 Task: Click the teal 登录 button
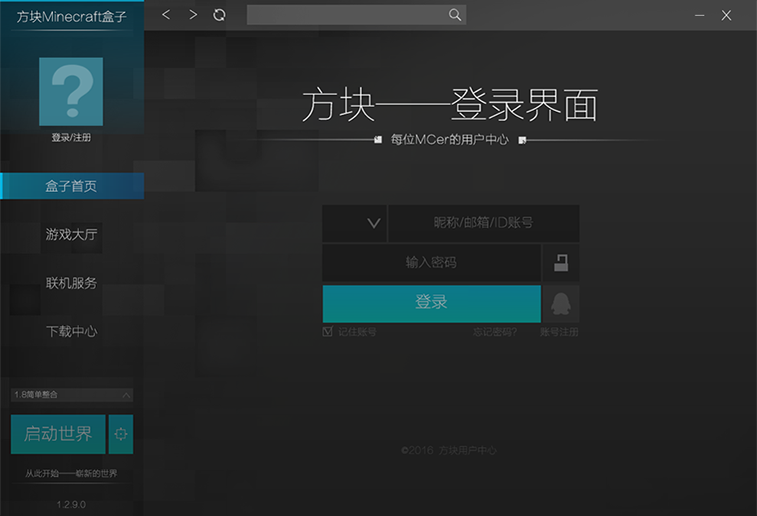coord(432,304)
